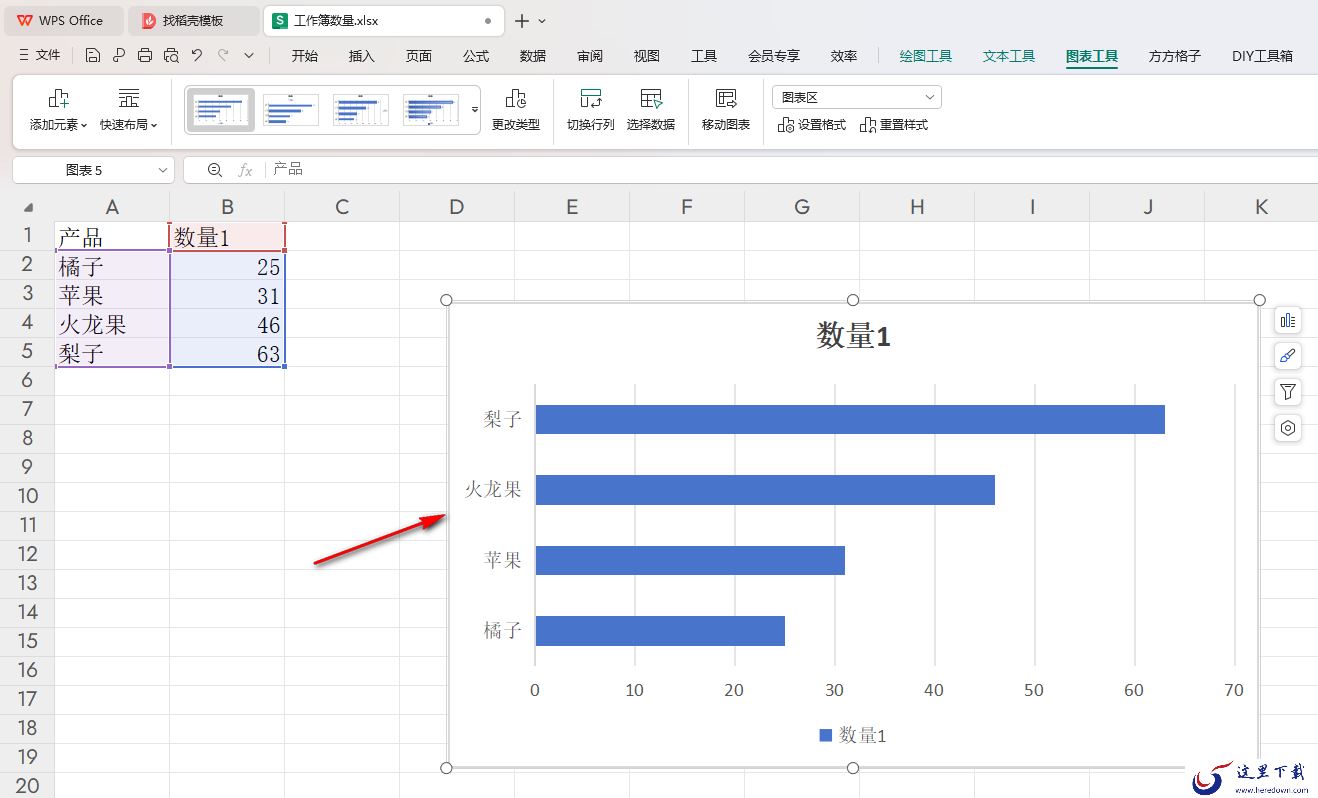1318x798 pixels.
Task: Open the 会员专享 ribbon tab
Action: (x=774, y=56)
